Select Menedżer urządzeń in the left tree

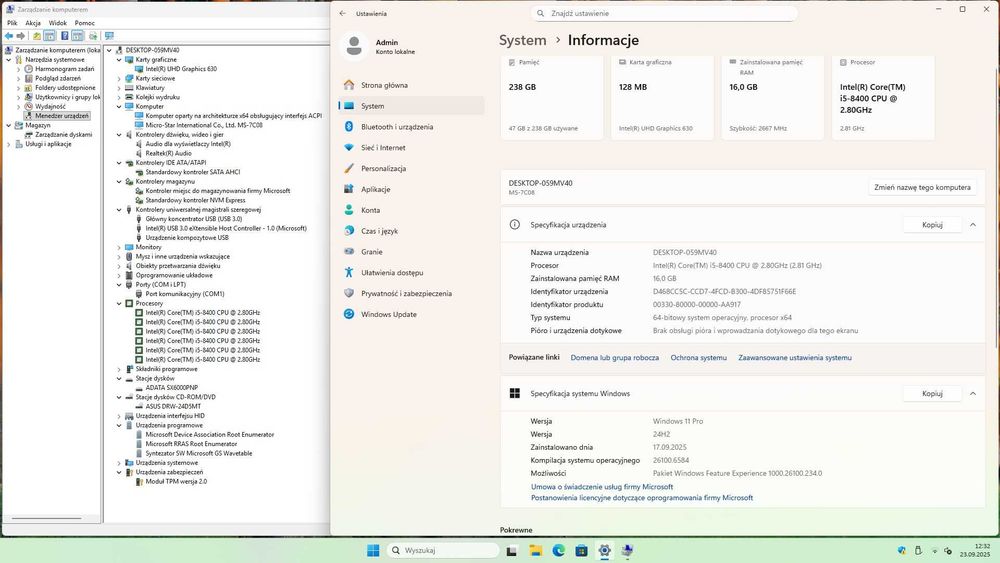click(x=62, y=116)
